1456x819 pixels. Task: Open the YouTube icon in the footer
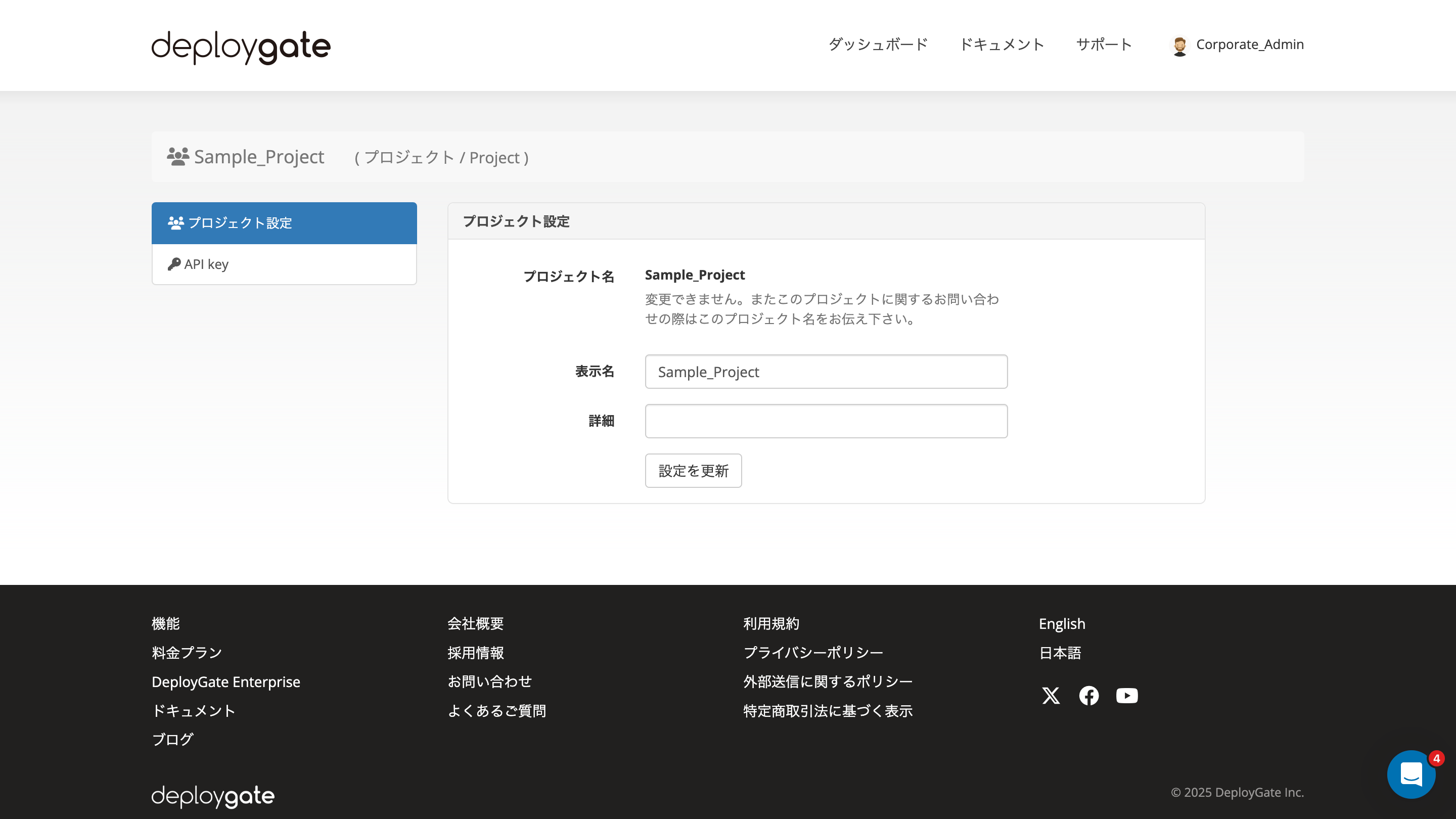pos(1126,696)
